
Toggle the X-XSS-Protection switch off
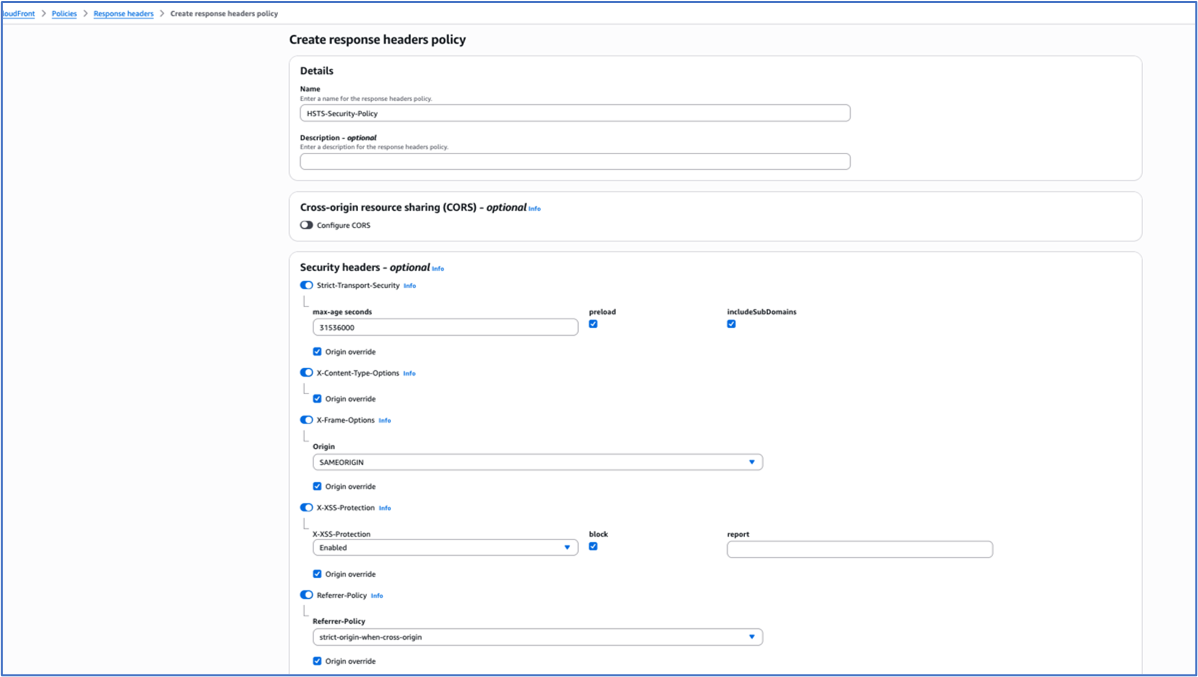[306, 507]
